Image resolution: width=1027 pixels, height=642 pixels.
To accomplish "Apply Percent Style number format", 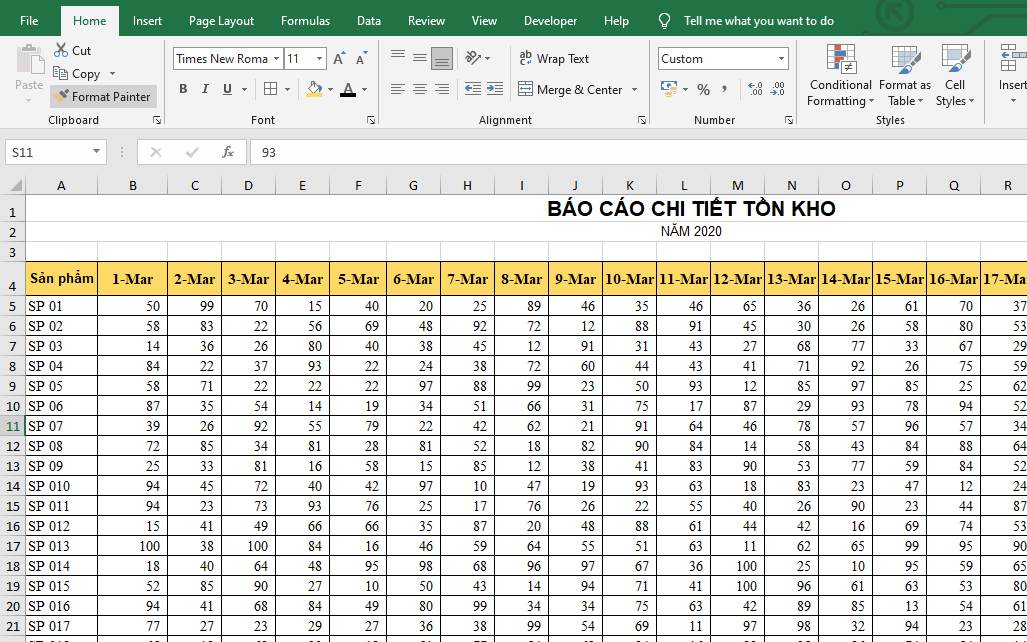I will tap(703, 89).
